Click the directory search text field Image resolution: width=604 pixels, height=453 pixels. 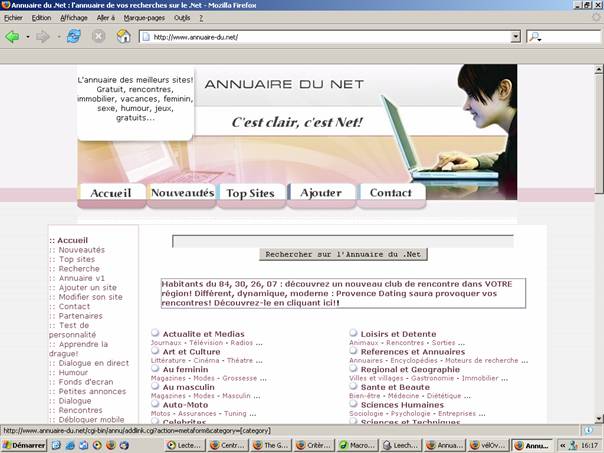tap(343, 241)
